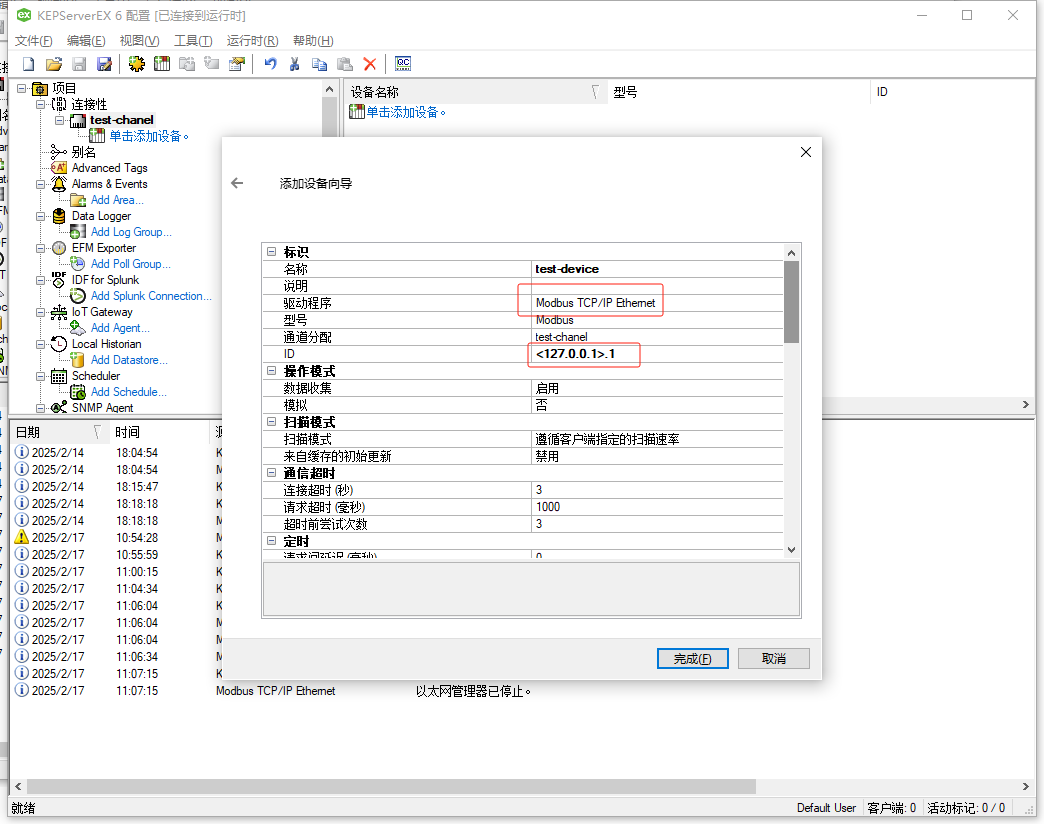The height and width of the screenshot is (824, 1044).
Task: Click the 取消 cancel button
Action: click(x=774, y=658)
